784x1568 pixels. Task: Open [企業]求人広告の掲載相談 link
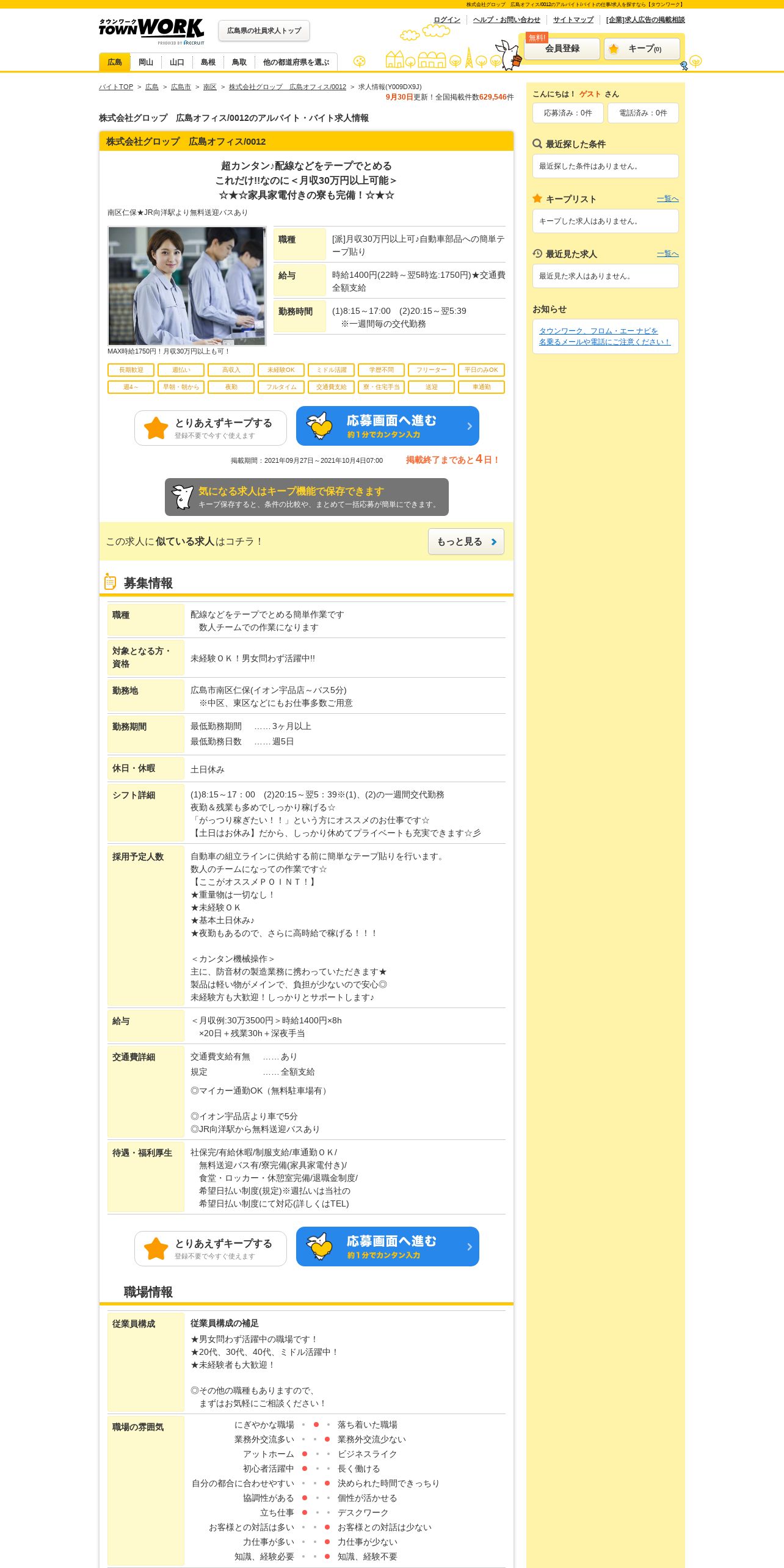pyautogui.click(x=645, y=20)
